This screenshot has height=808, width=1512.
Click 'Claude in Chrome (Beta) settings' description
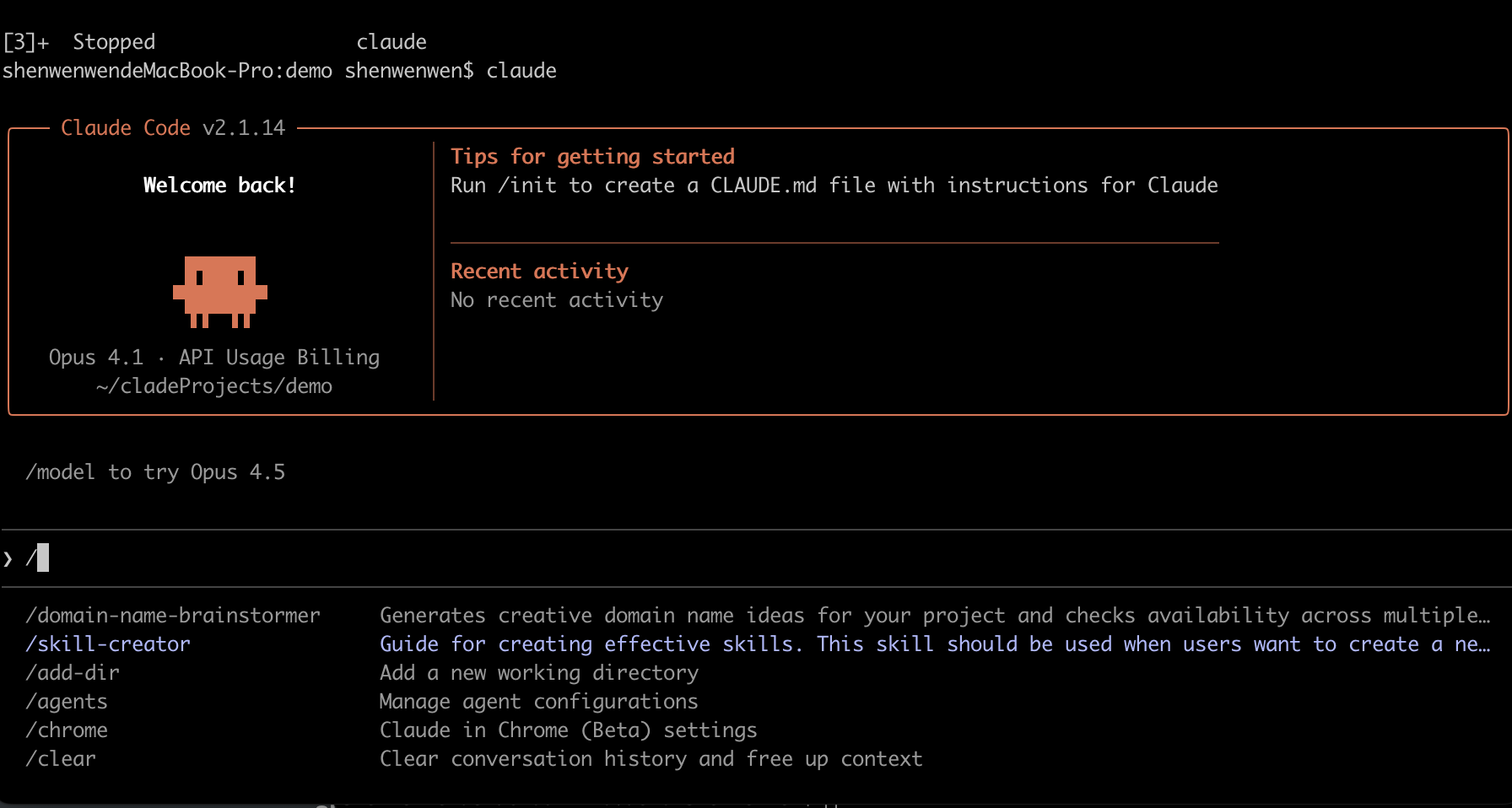(x=569, y=730)
